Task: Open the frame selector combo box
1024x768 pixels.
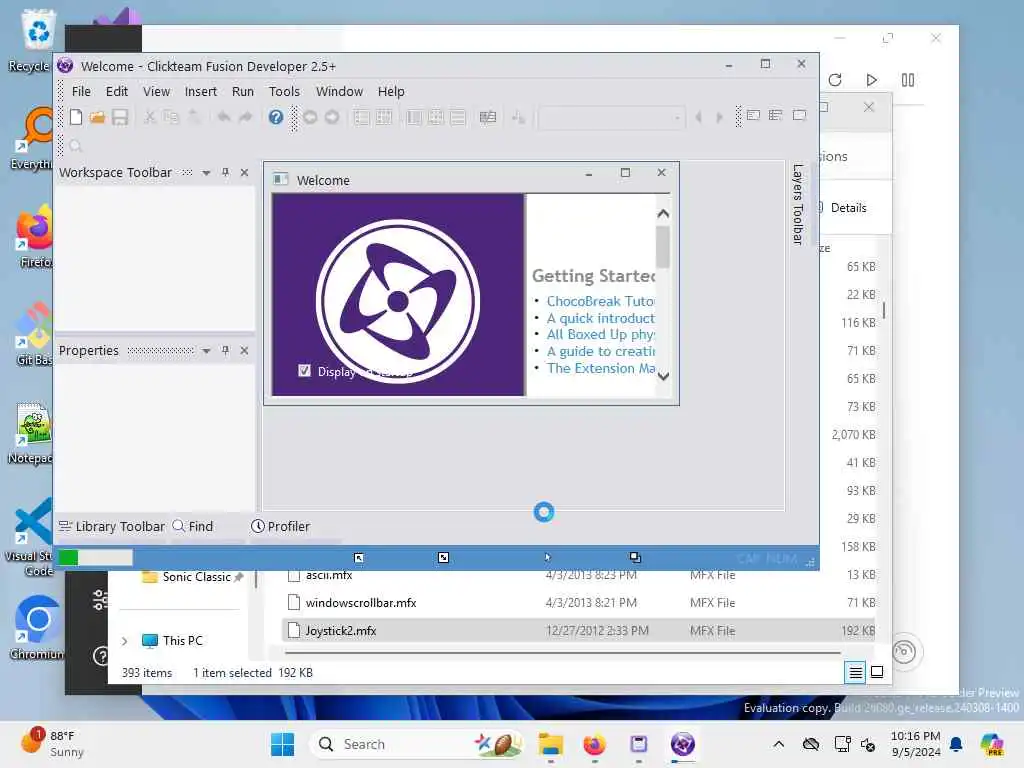Action: tap(611, 118)
